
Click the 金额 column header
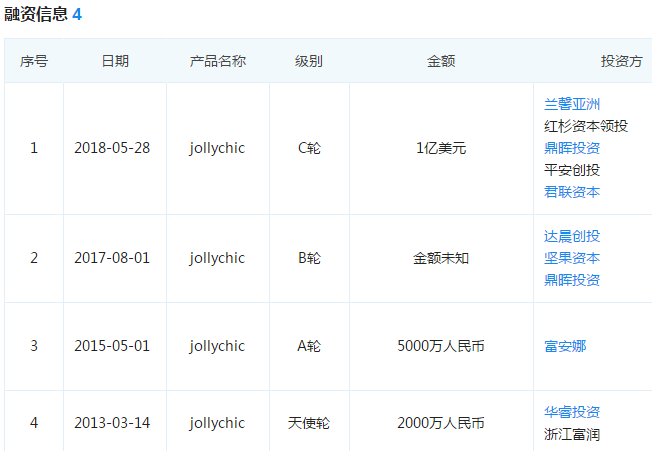(441, 61)
